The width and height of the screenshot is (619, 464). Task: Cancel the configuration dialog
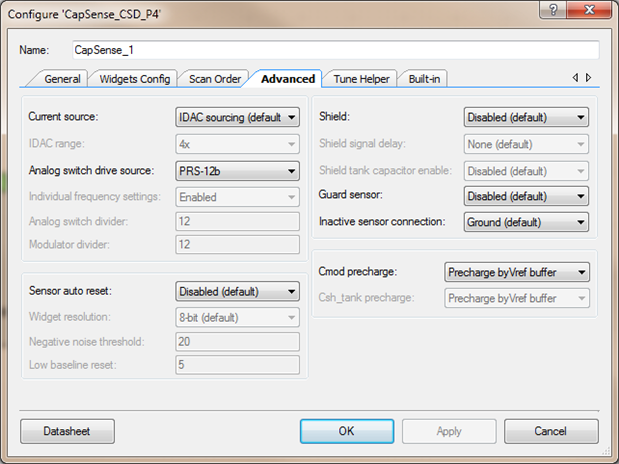pyautogui.click(x=551, y=431)
